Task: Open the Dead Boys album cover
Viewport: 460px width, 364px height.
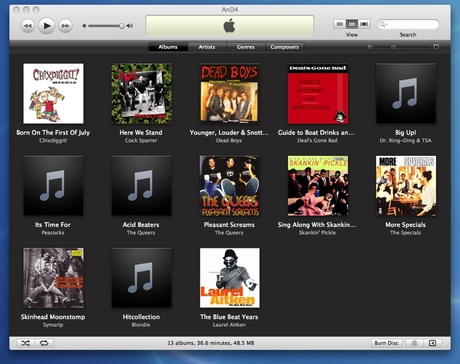Action: (x=229, y=93)
